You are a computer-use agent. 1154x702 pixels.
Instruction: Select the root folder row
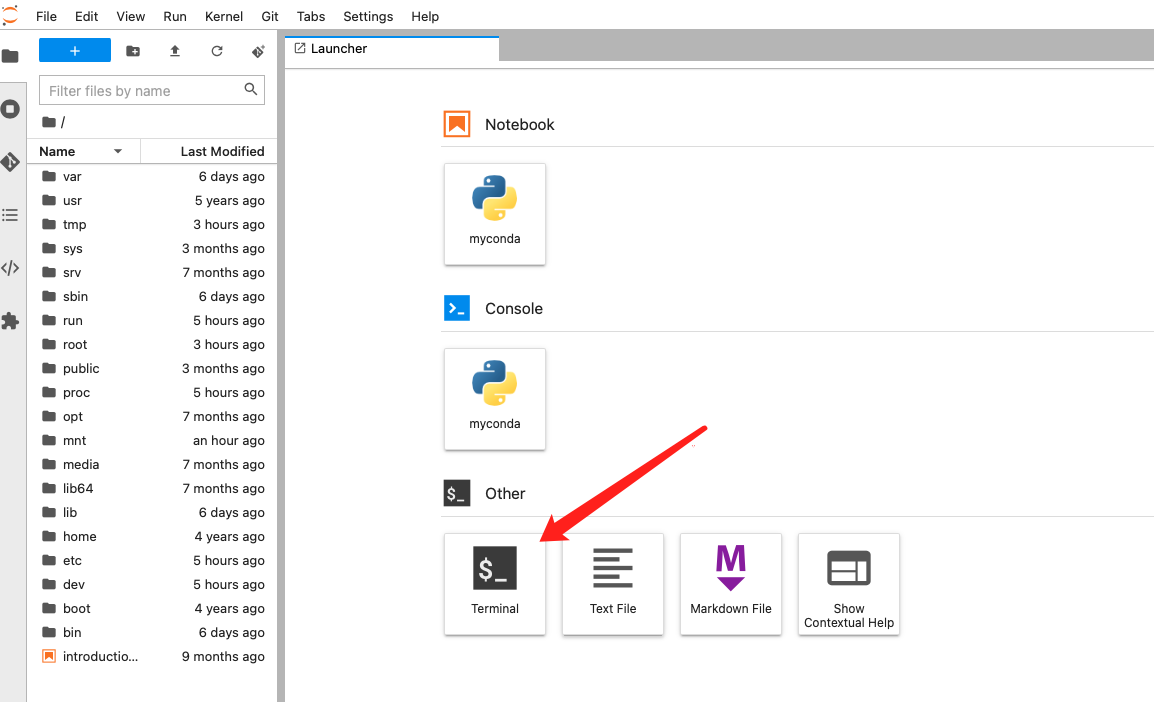click(x=152, y=344)
